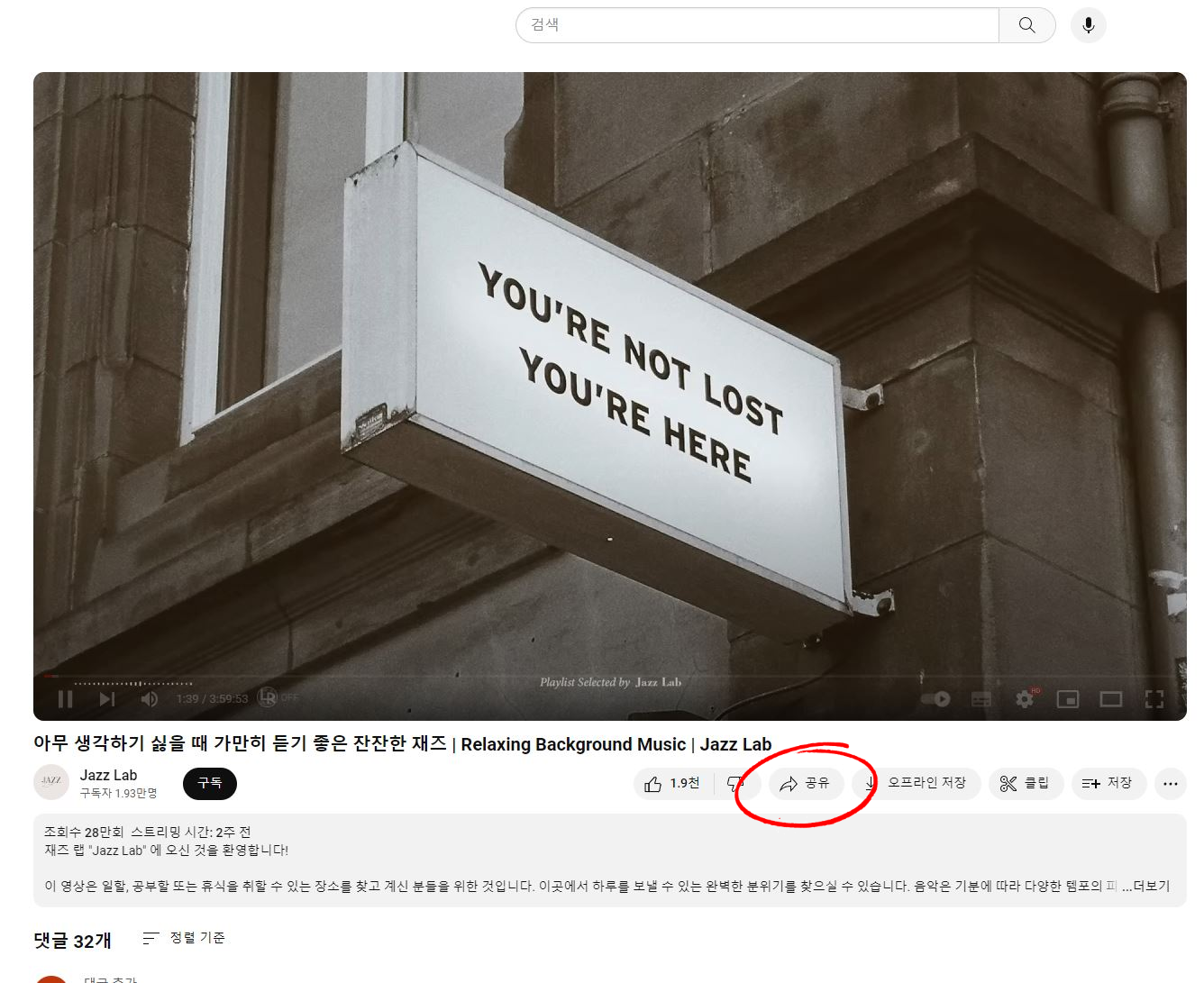1204x983 pixels.
Task: Open player settings gear
Action: [1025, 699]
